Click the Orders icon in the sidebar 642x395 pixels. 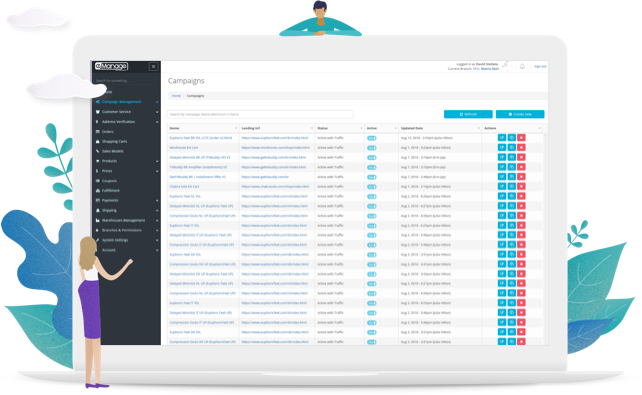coord(97,131)
